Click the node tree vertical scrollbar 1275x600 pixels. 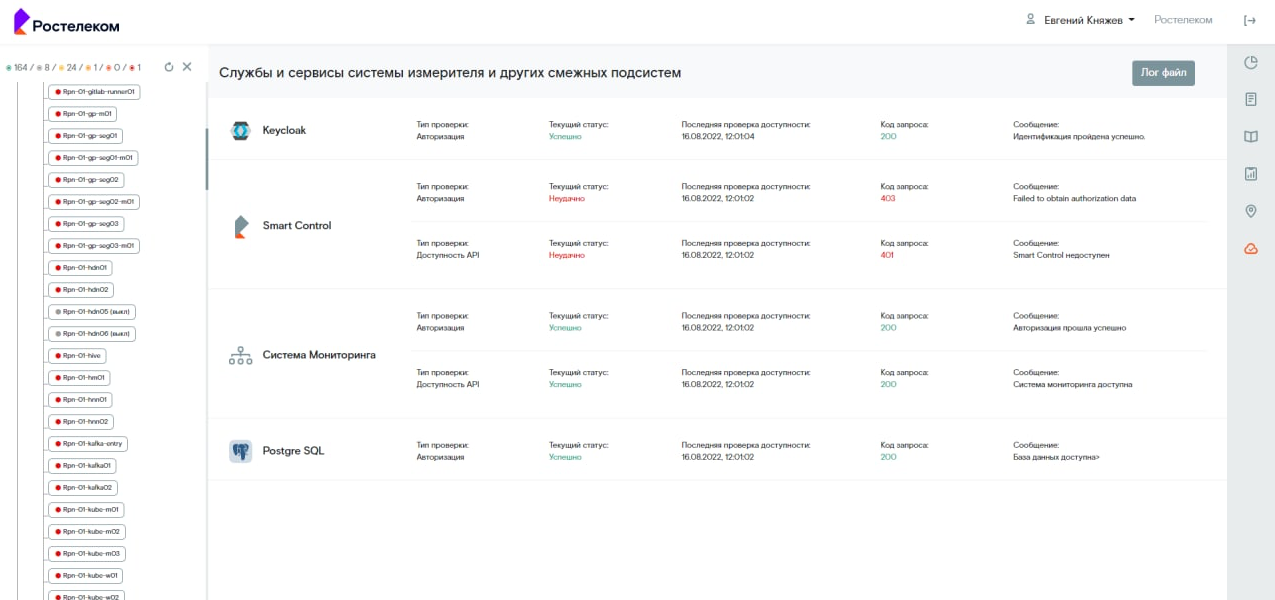pyautogui.click(x=207, y=158)
